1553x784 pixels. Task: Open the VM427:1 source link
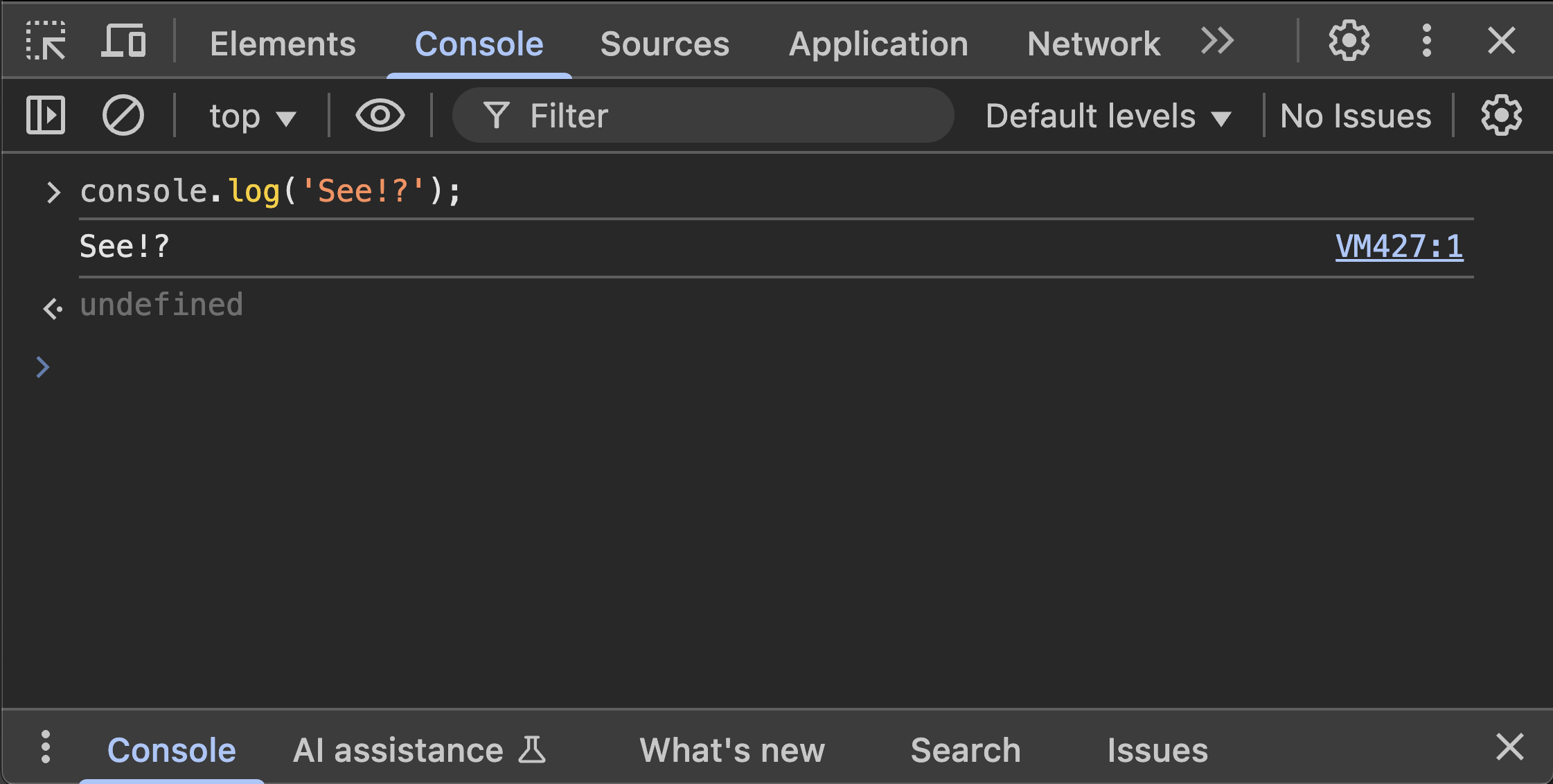click(x=1399, y=247)
